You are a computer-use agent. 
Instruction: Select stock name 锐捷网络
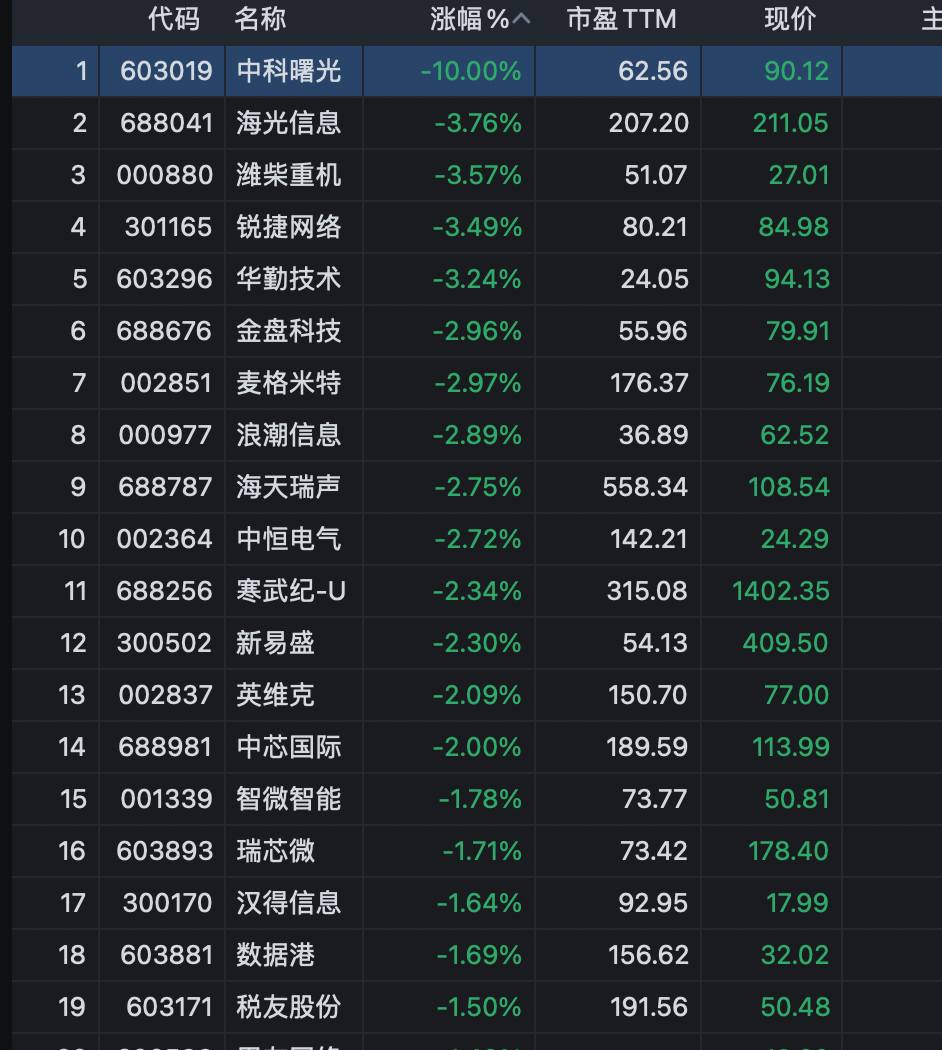289,227
